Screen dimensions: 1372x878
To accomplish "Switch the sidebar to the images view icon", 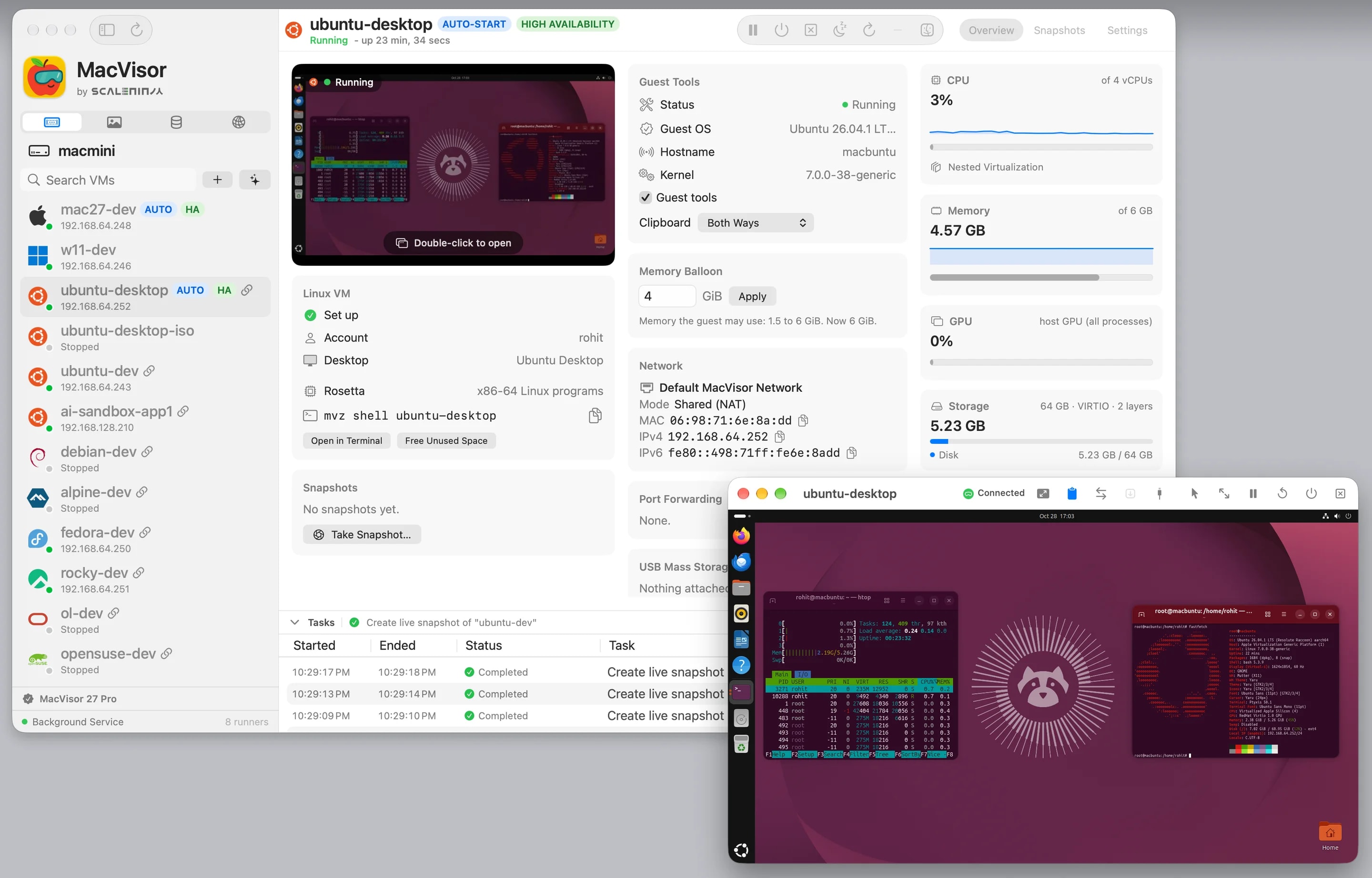I will coord(114,122).
